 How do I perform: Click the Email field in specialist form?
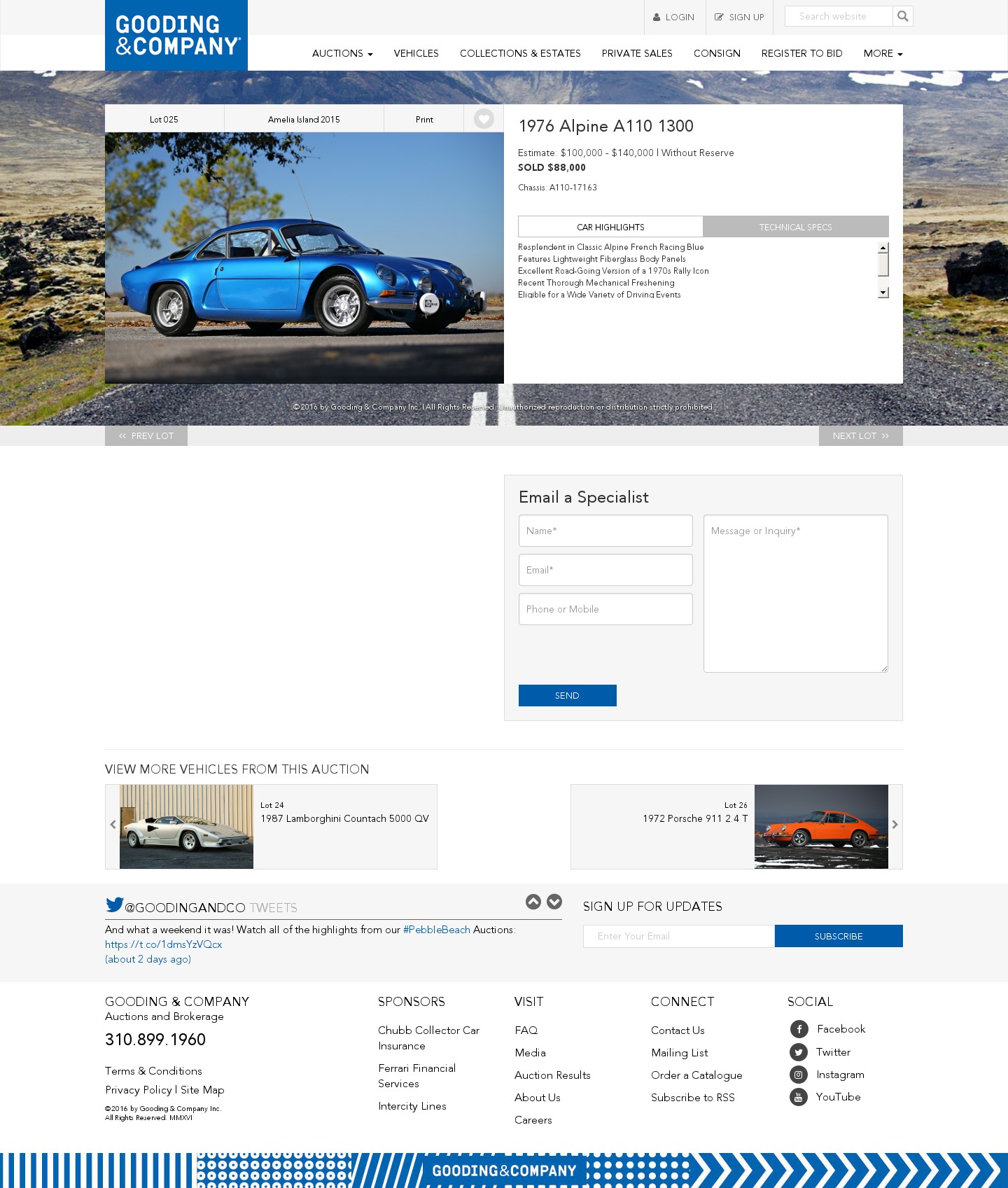(605, 570)
